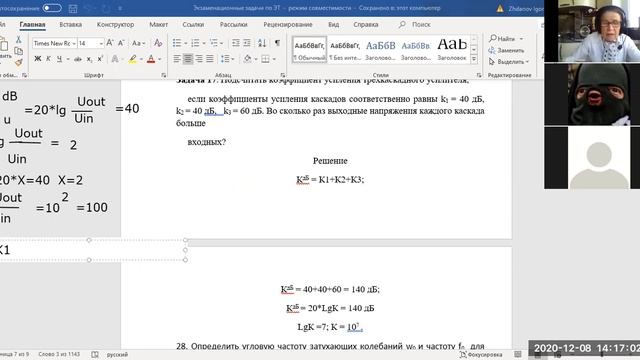Open the Справка tab
This screenshot has width=640, height=360.
(366, 24)
